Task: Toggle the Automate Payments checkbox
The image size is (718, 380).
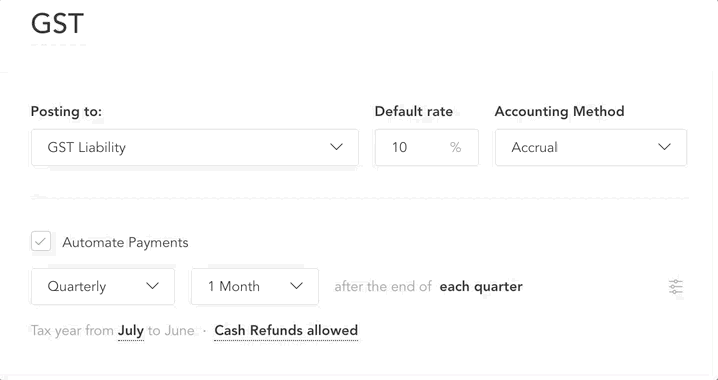Action: point(41,241)
